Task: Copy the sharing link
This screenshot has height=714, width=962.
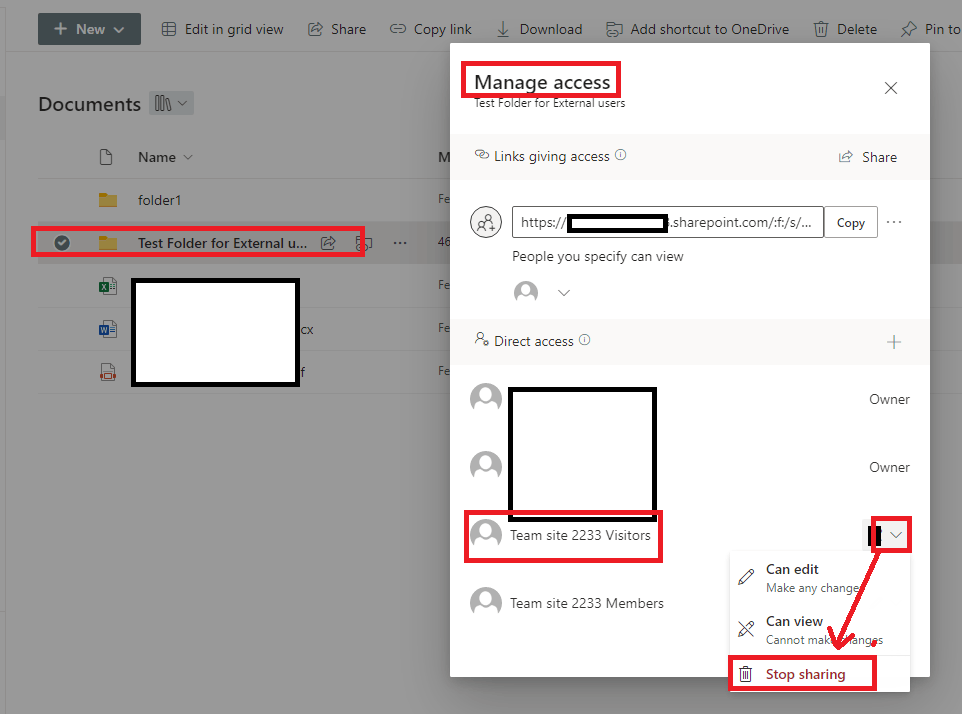Action: point(850,222)
